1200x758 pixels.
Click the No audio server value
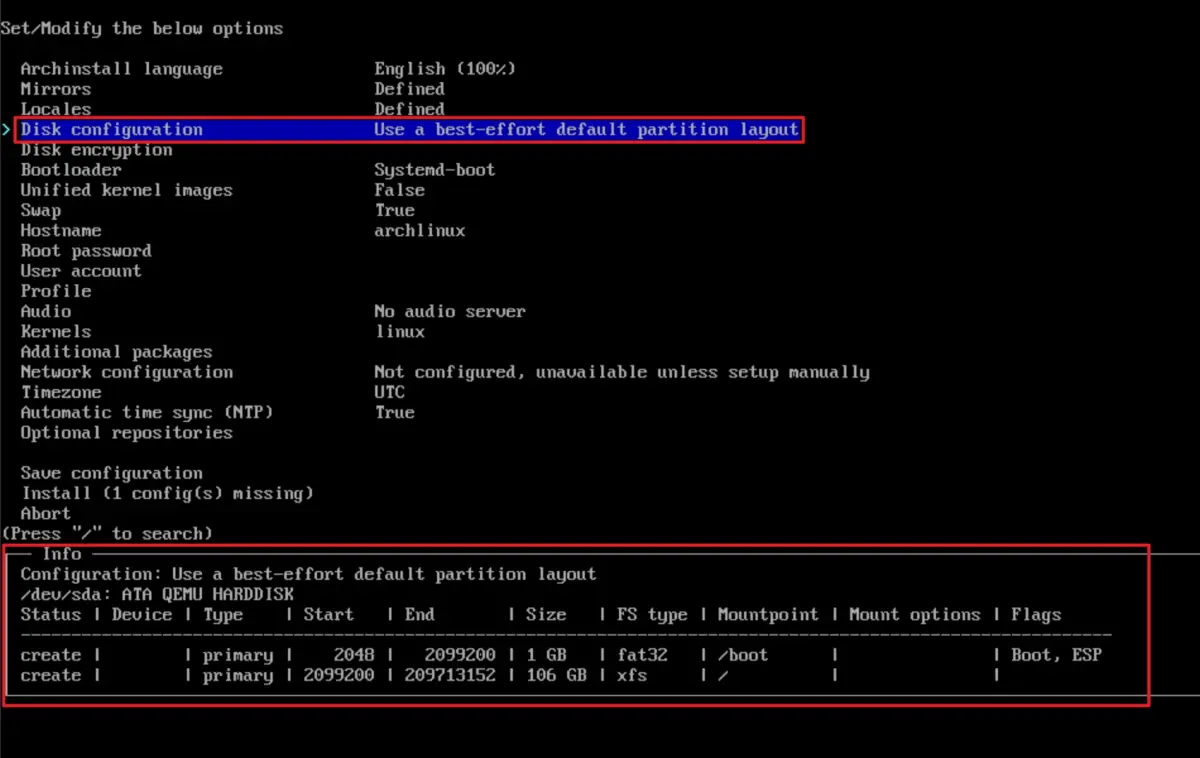[x=449, y=311]
